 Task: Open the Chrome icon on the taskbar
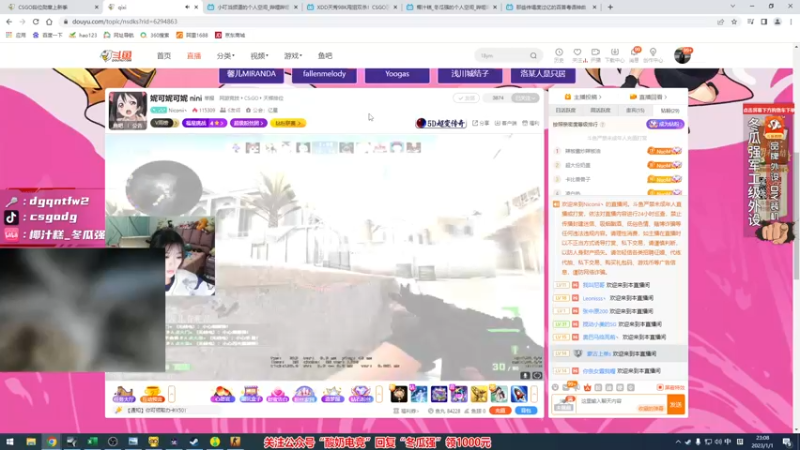point(52,441)
